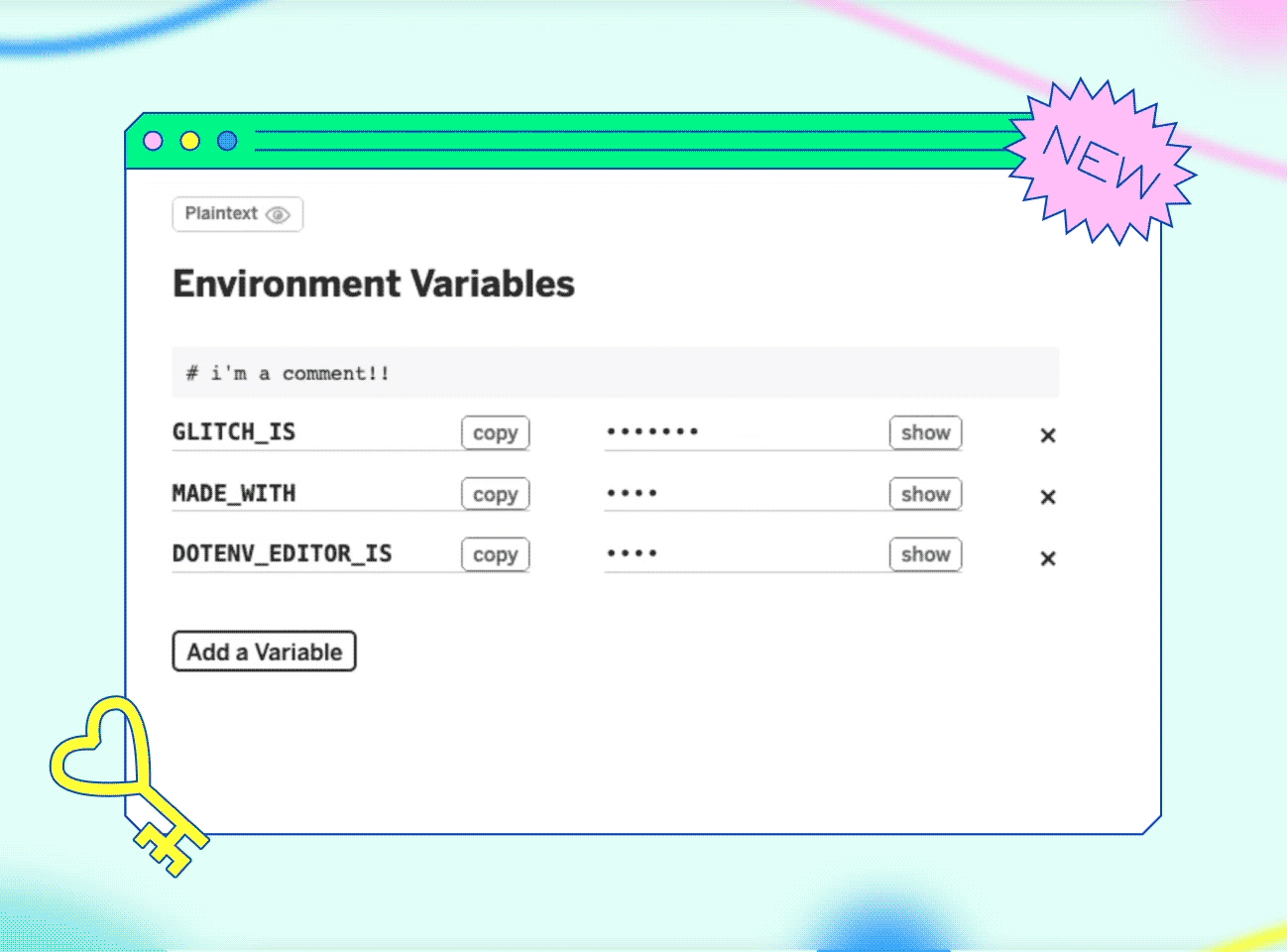Delete the GLITCH_IS variable with the X
The image size is (1287, 952).
click(1048, 435)
